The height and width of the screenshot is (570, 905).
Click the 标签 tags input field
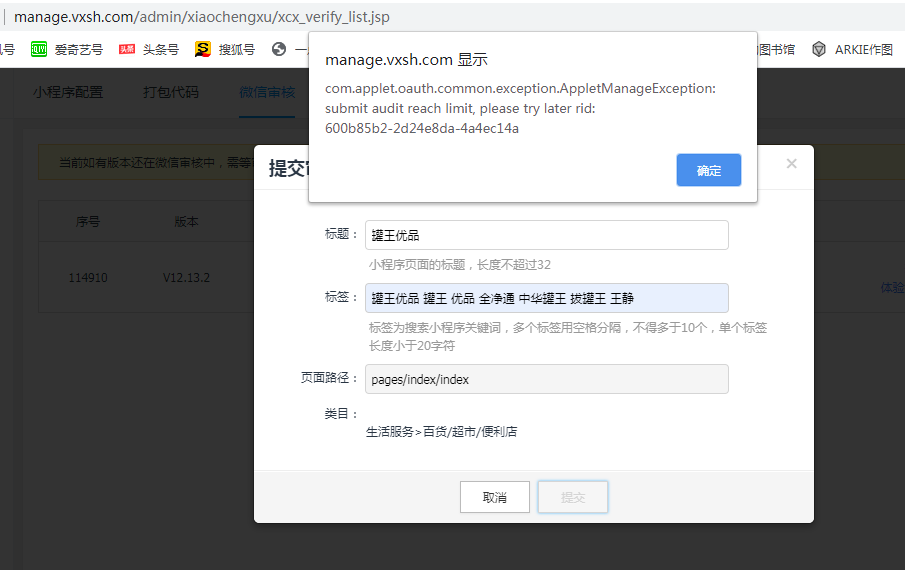point(546,298)
